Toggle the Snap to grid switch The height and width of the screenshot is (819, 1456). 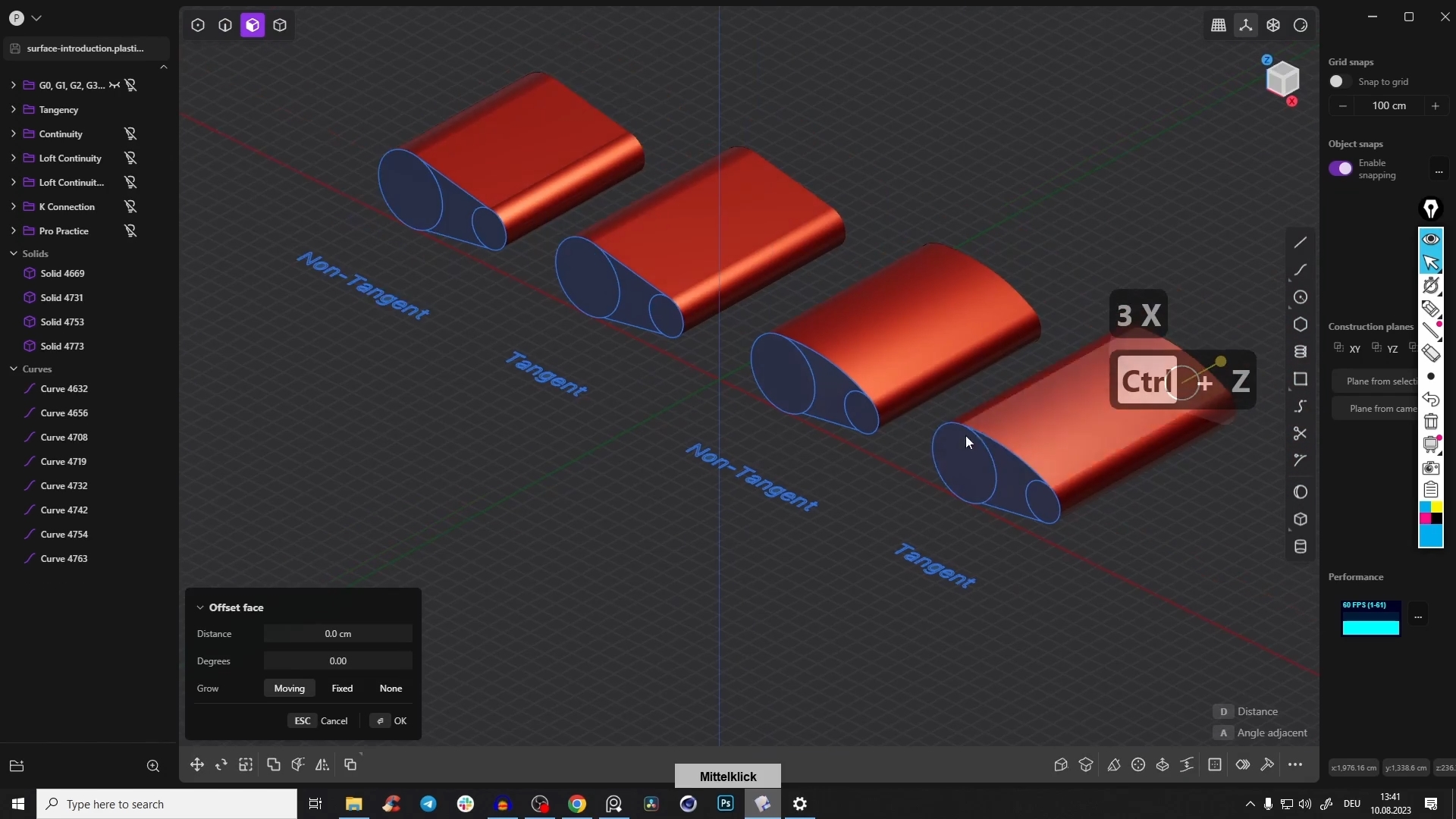click(1339, 81)
